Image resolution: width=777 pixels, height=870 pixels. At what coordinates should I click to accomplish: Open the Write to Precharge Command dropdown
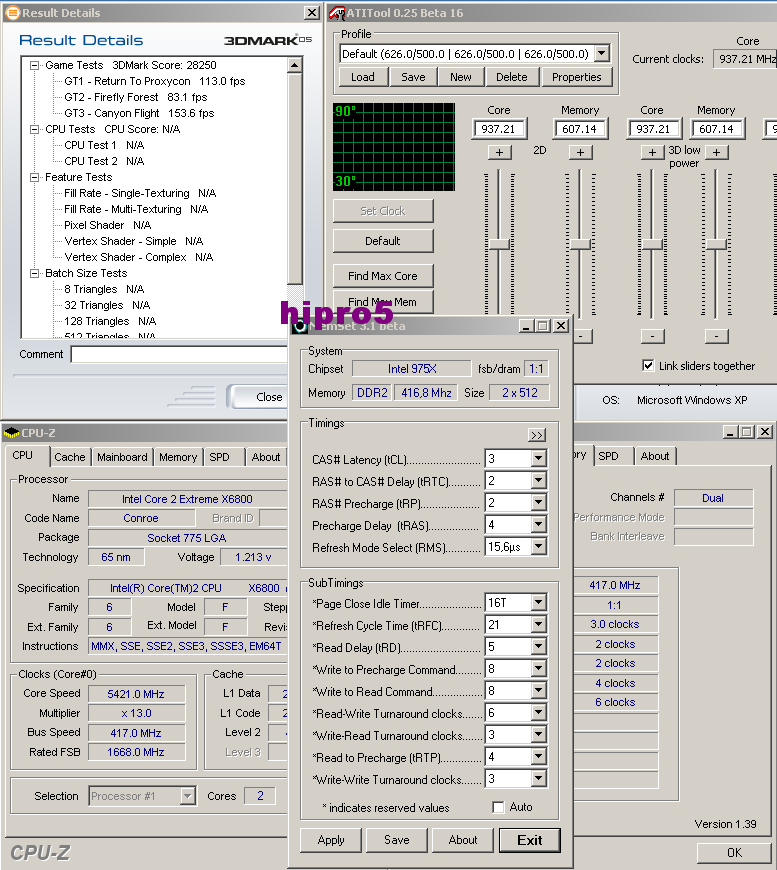coord(538,669)
